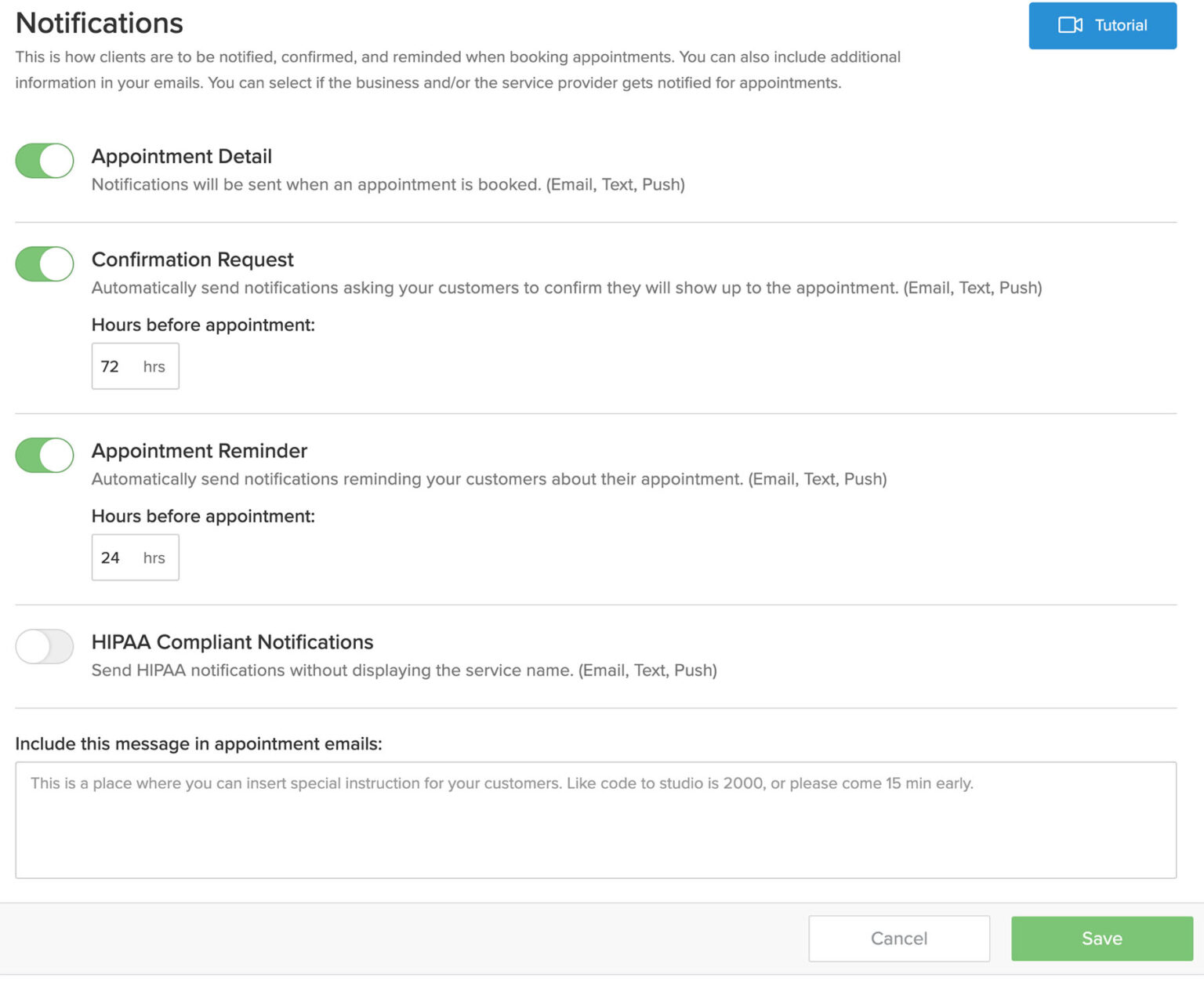Click the HIPAA notifications description text
The width and height of the screenshot is (1204, 988).
tap(404, 670)
